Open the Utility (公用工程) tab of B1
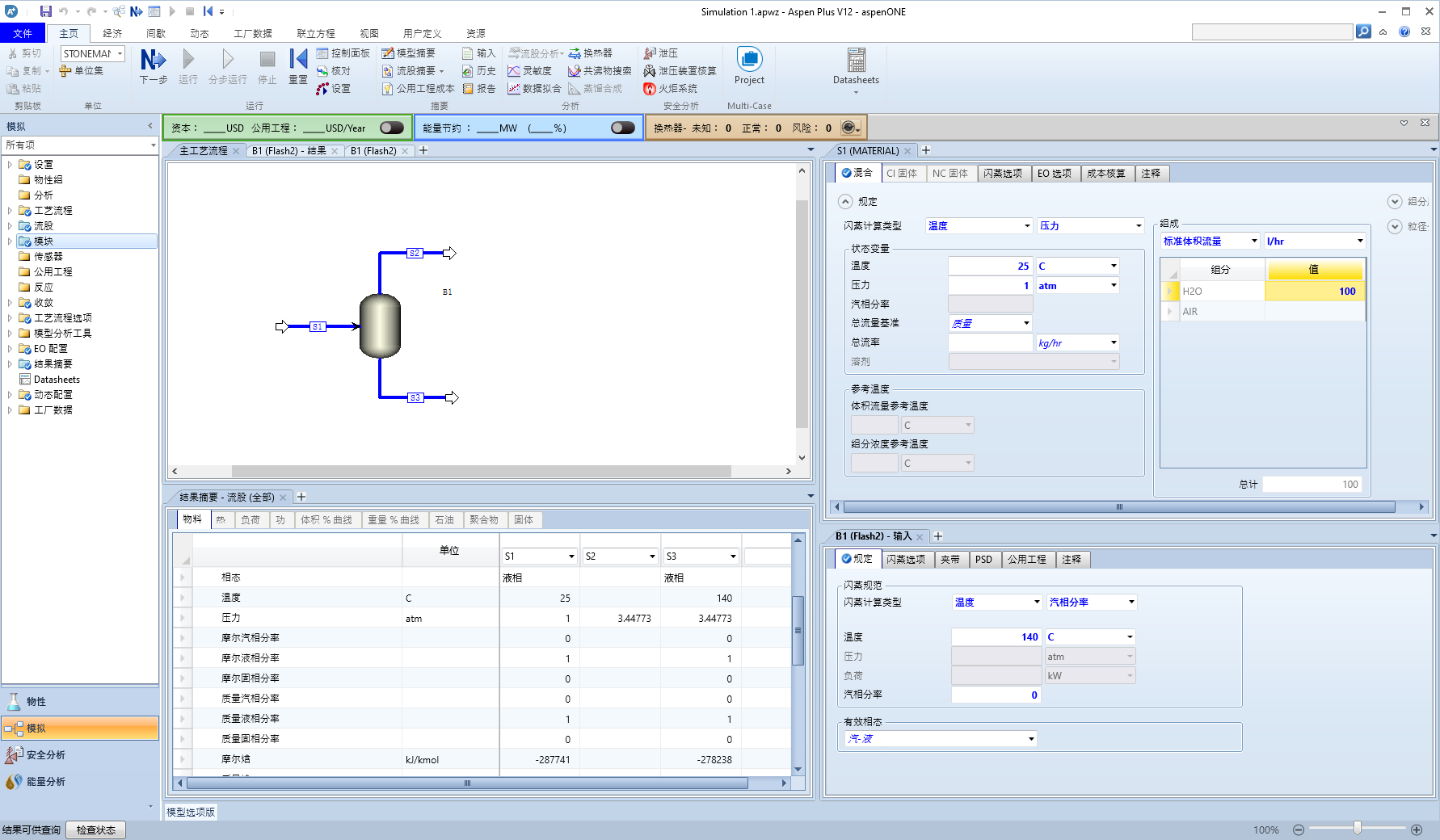1440x840 pixels. pos(1027,559)
